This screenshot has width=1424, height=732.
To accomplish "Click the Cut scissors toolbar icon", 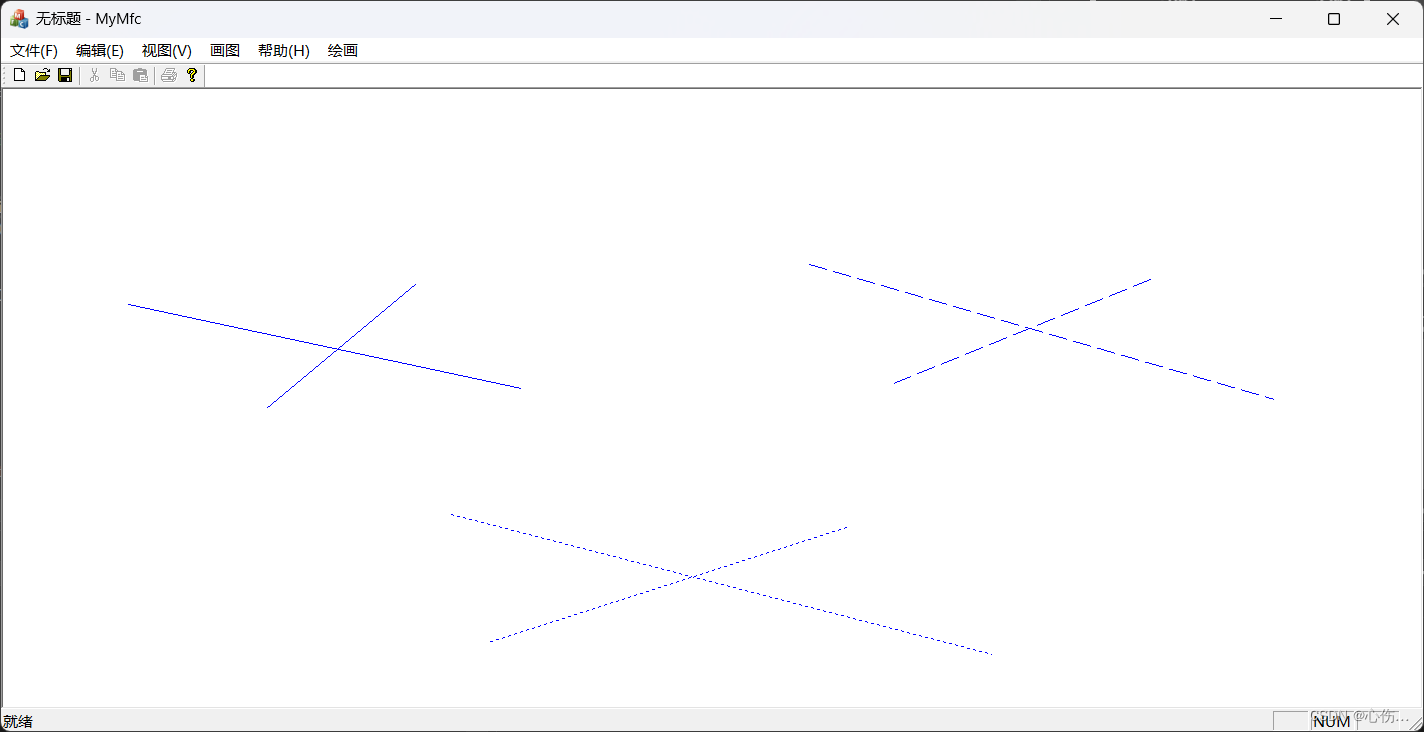I will pyautogui.click(x=94, y=75).
